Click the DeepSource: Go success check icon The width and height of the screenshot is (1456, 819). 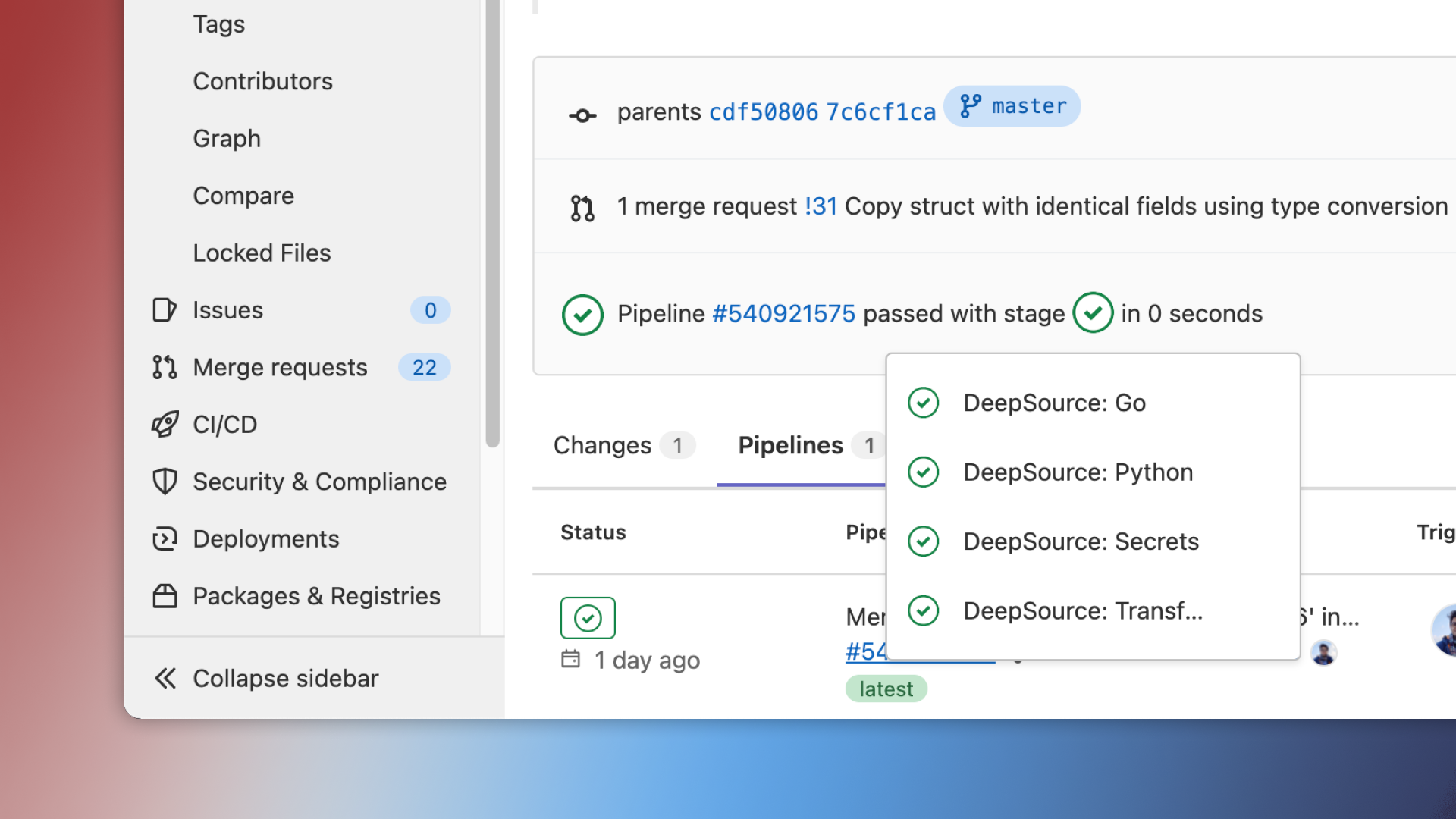[923, 403]
